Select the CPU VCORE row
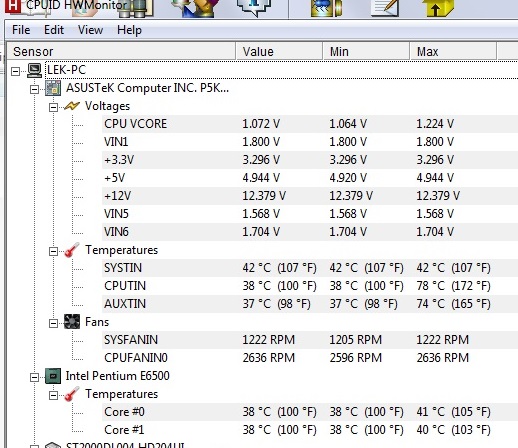This screenshot has height=448, width=518. click(310, 124)
